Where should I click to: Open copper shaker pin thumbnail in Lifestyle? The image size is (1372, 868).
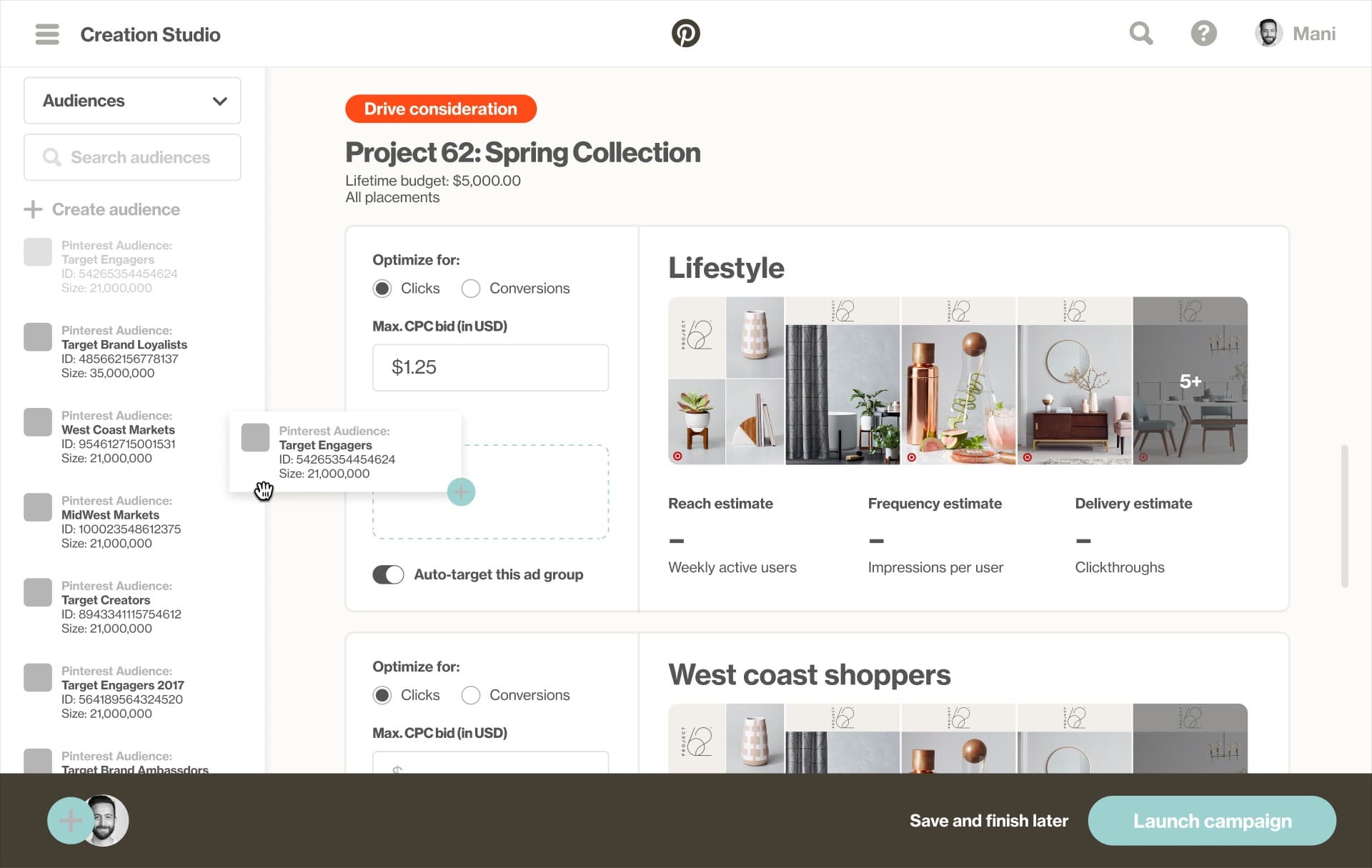click(958, 381)
